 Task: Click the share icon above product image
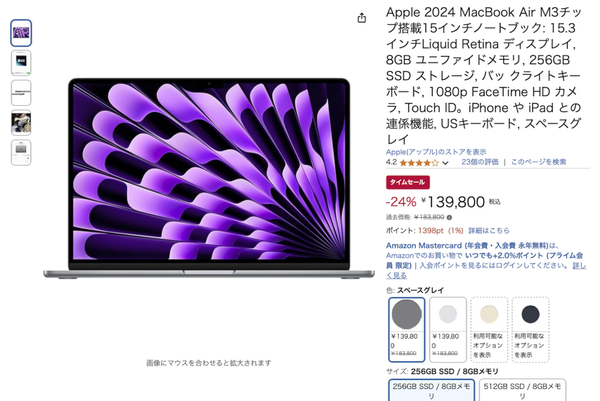(x=362, y=18)
